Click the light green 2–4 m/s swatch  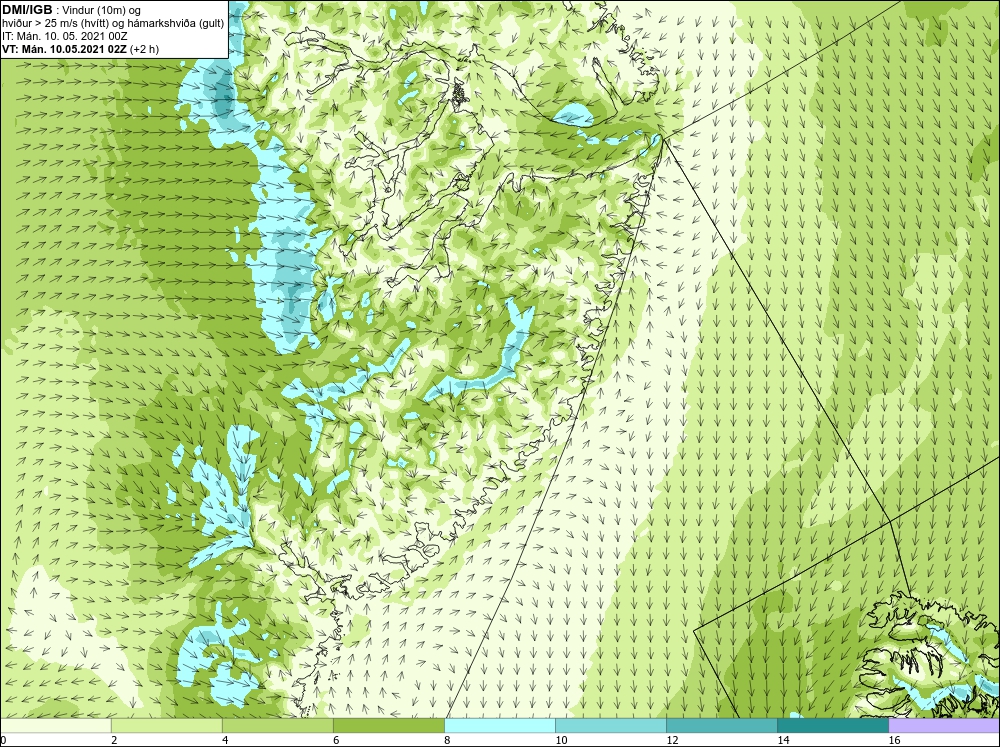pyautogui.click(x=166, y=725)
